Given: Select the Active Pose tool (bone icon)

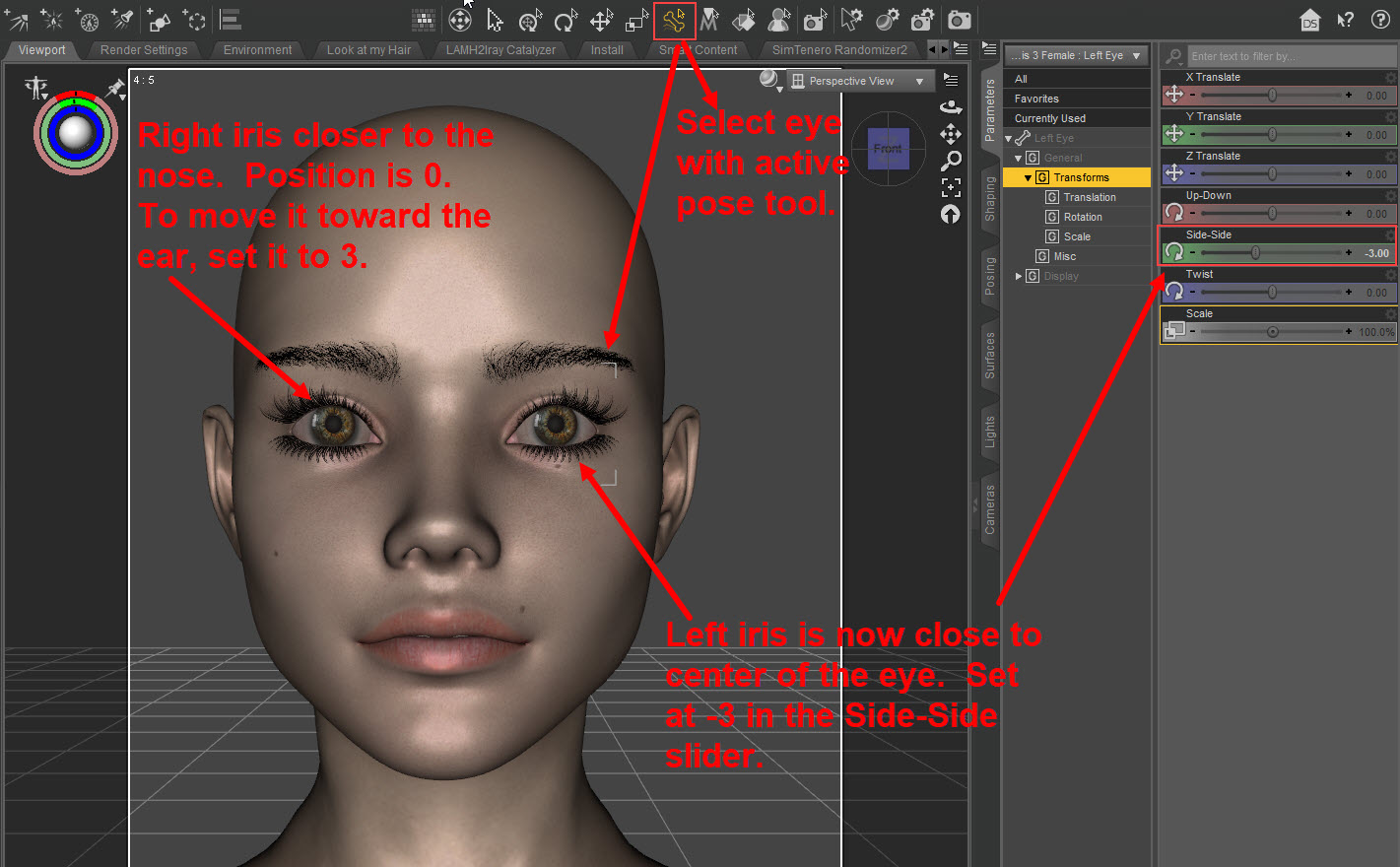Looking at the screenshot, I should (674, 20).
